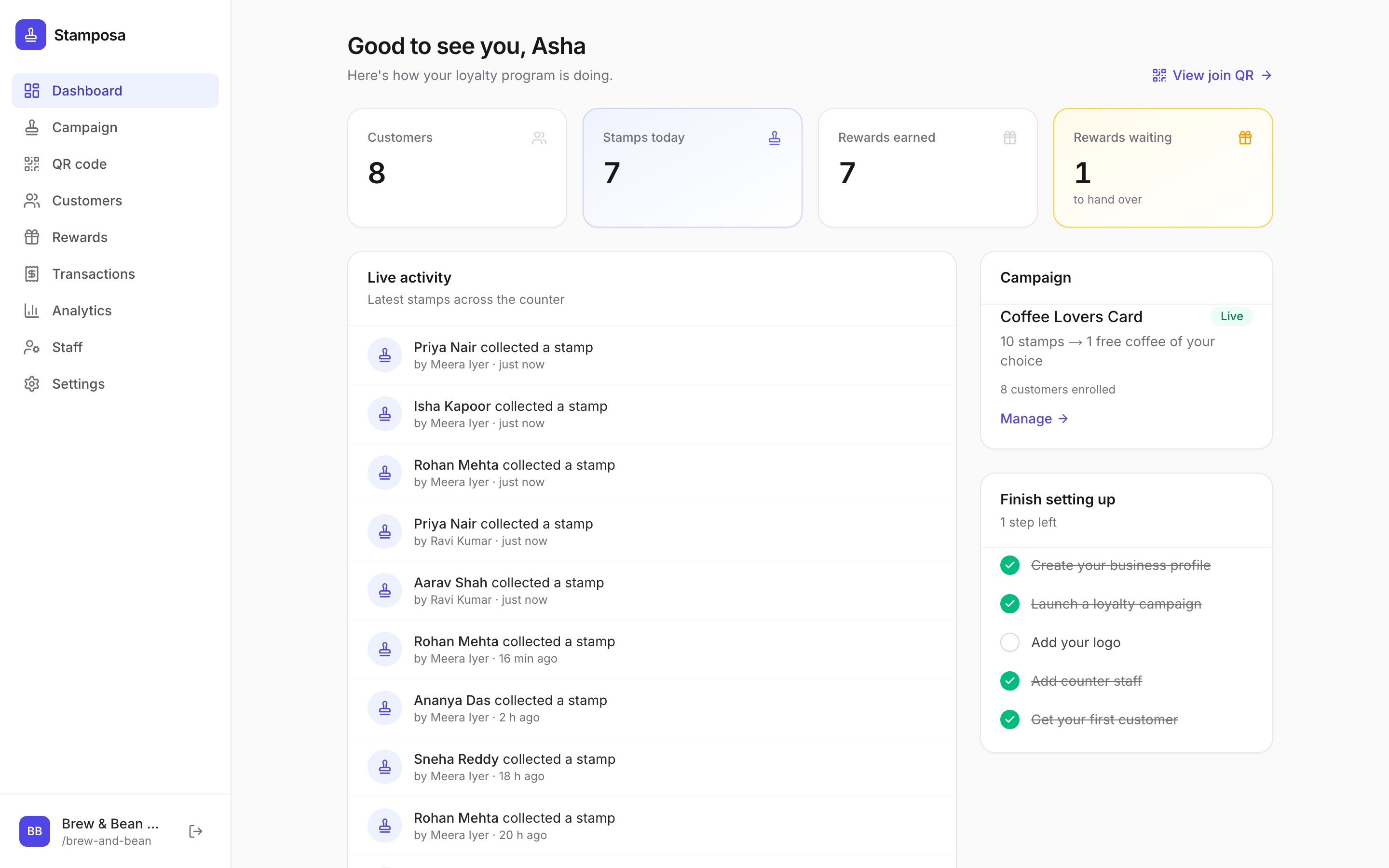Click the gift icon in Rewards earned card
This screenshot has height=868, width=1389.
point(1009,138)
